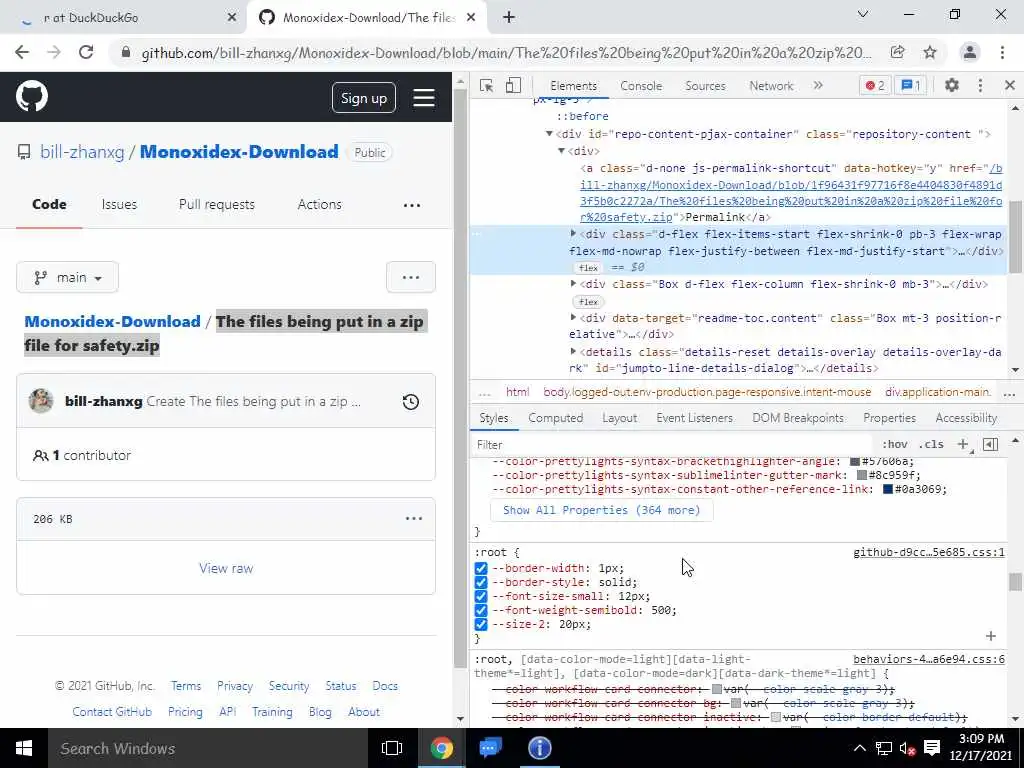The height and width of the screenshot is (768, 1024).
Task: Toggle the device toolbar icon in DevTools
Action: (x=513, y=86)
